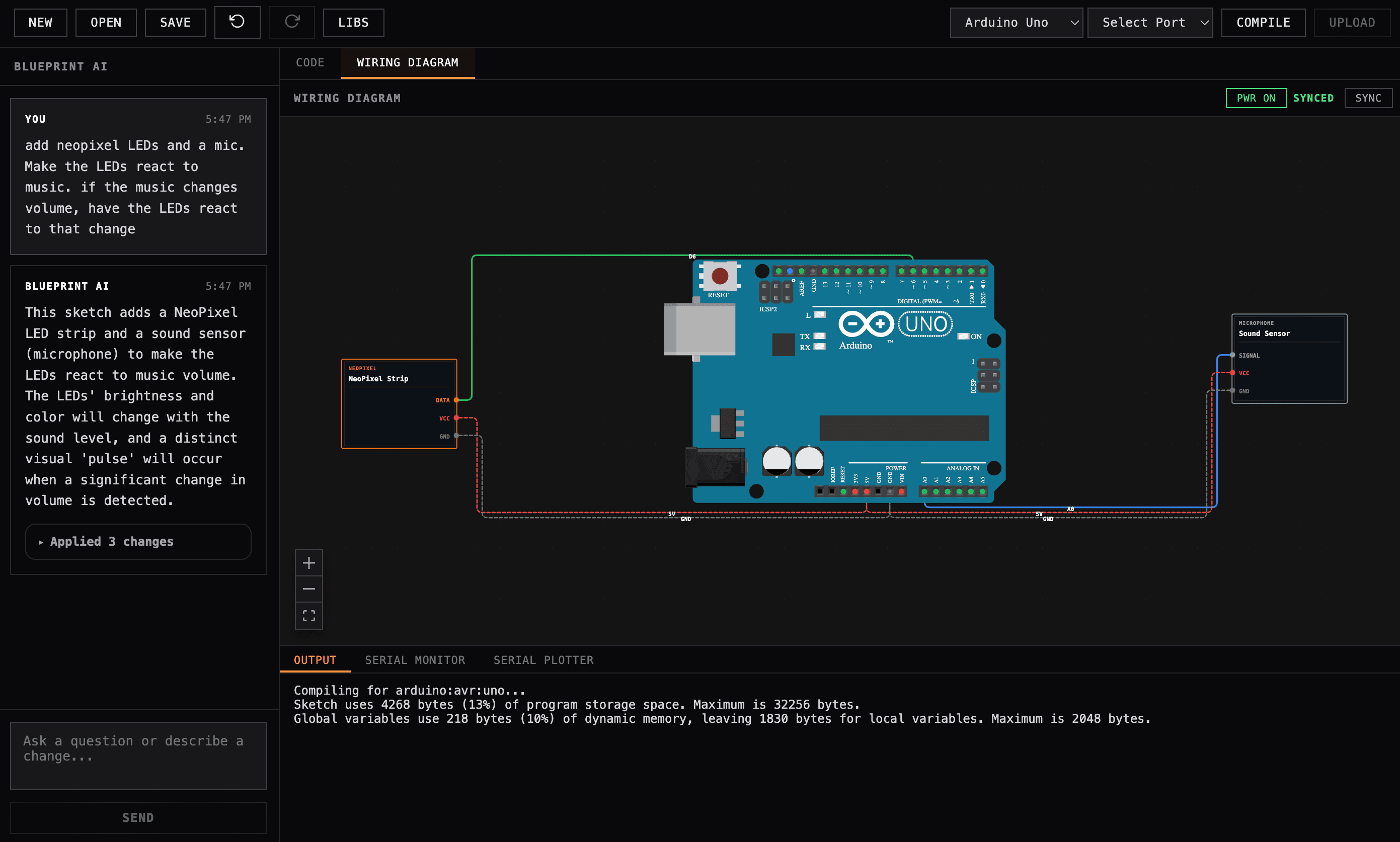Click the UPLOAD button
Viewport: 1400px width, 842px height.
coord(1352,22)
